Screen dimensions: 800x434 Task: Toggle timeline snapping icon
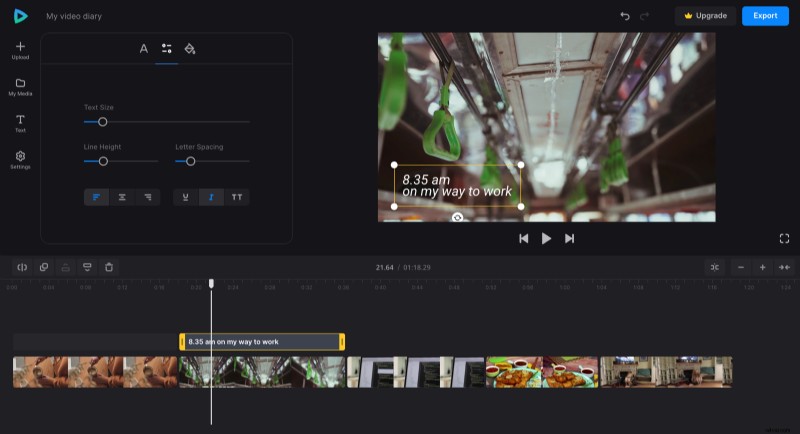(715, 267)
